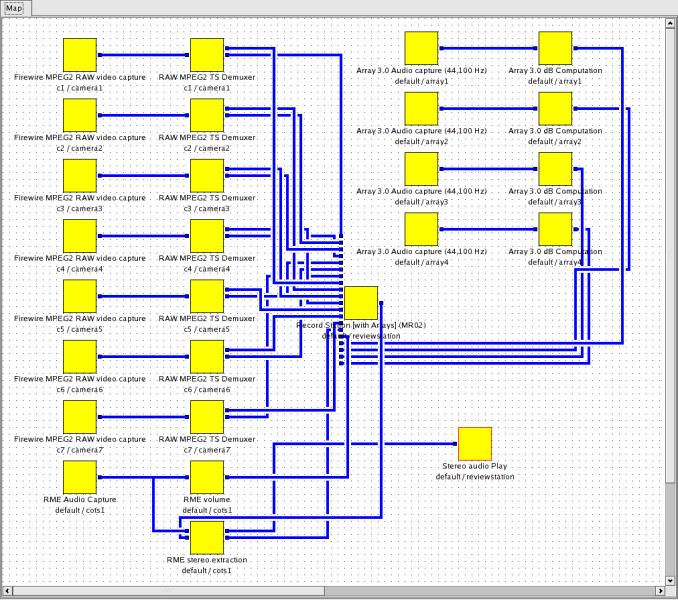
Task: Select Firewire MPEG2 RAW video capture c2/camera2 node
Action: (80, 115)
